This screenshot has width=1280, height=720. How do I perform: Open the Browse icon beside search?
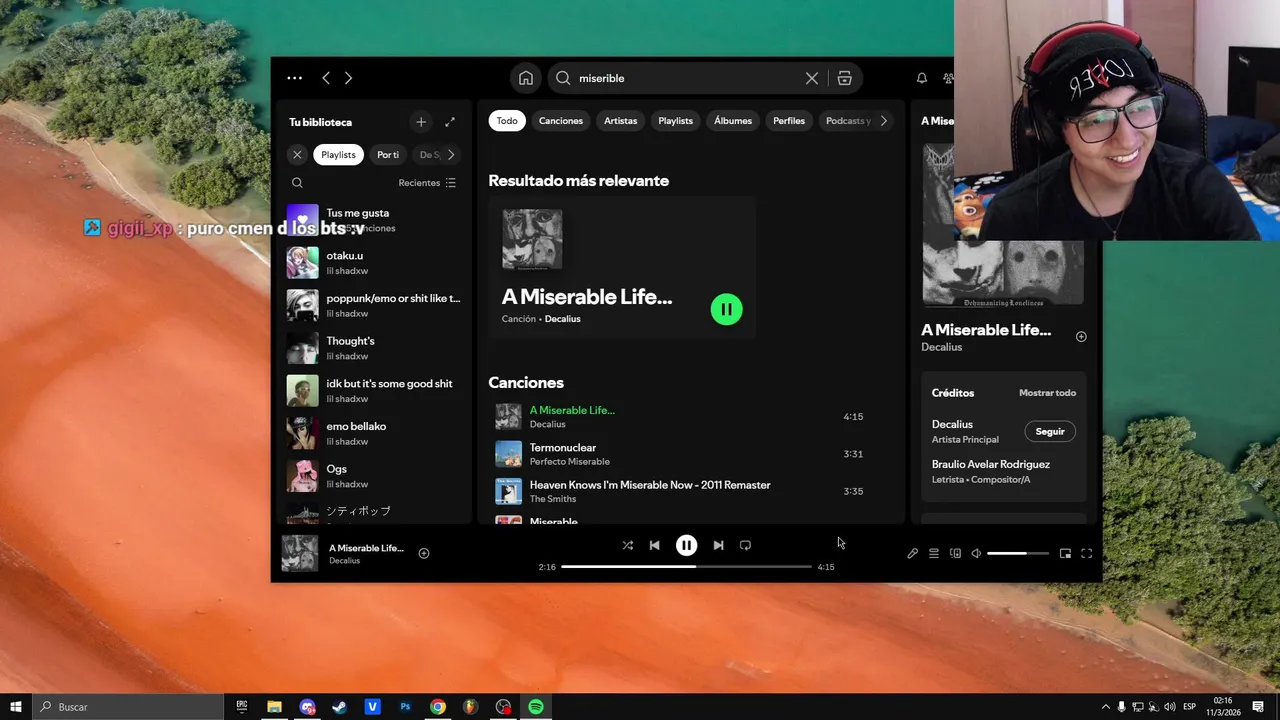click(x=844, y=78)
